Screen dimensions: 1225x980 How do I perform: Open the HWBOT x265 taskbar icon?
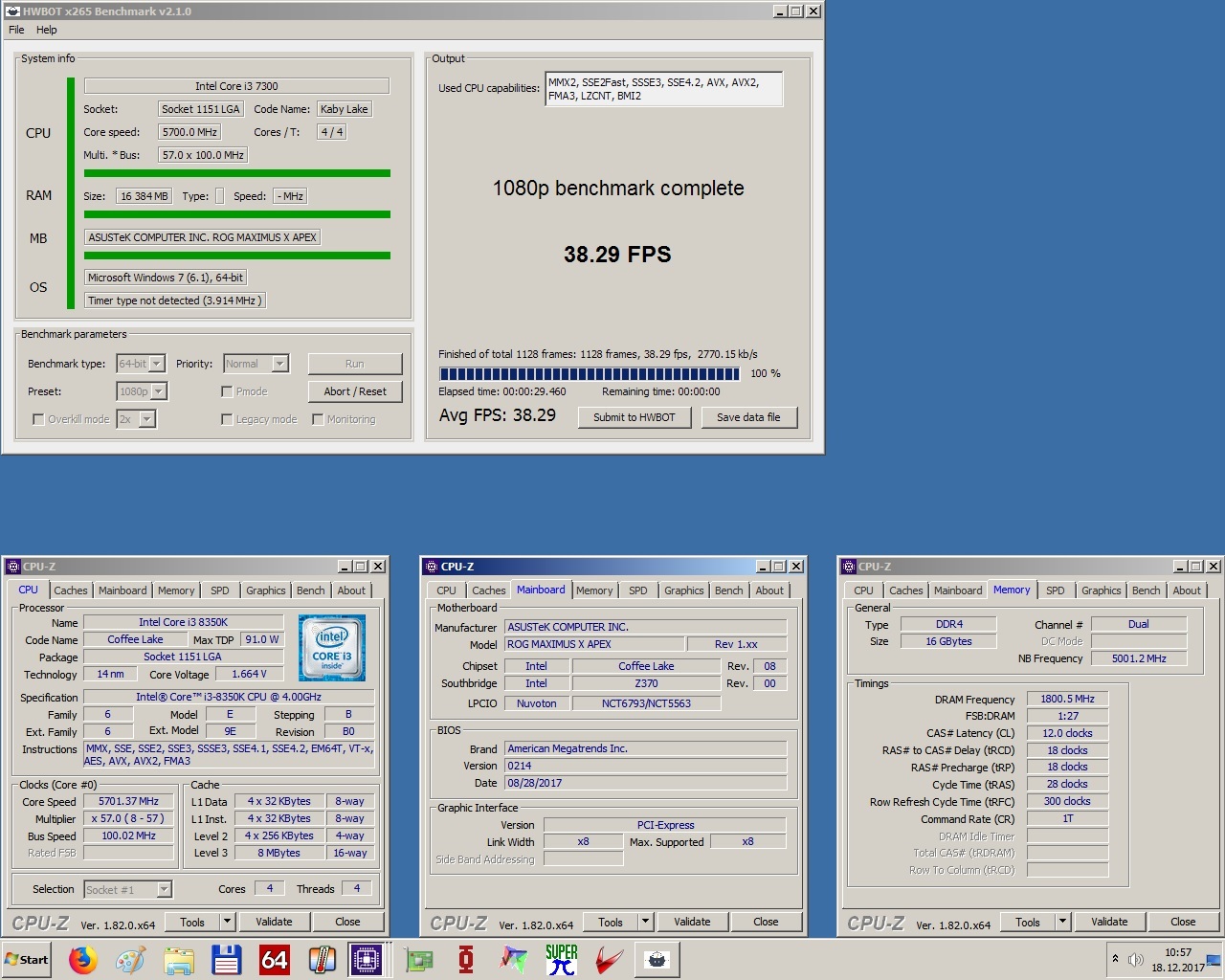click(x=657, y=960)
